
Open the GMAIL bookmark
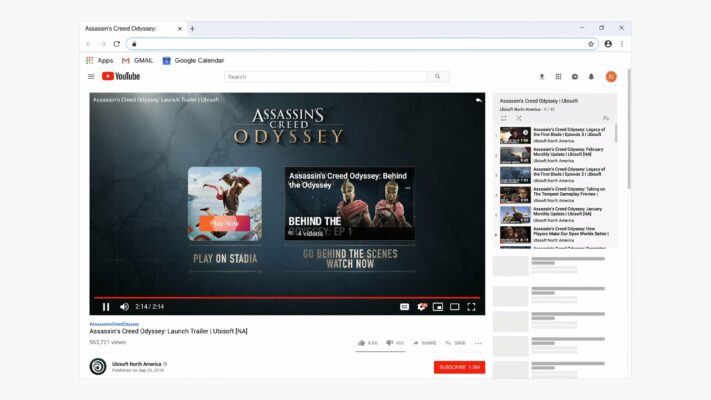point(137,60)
